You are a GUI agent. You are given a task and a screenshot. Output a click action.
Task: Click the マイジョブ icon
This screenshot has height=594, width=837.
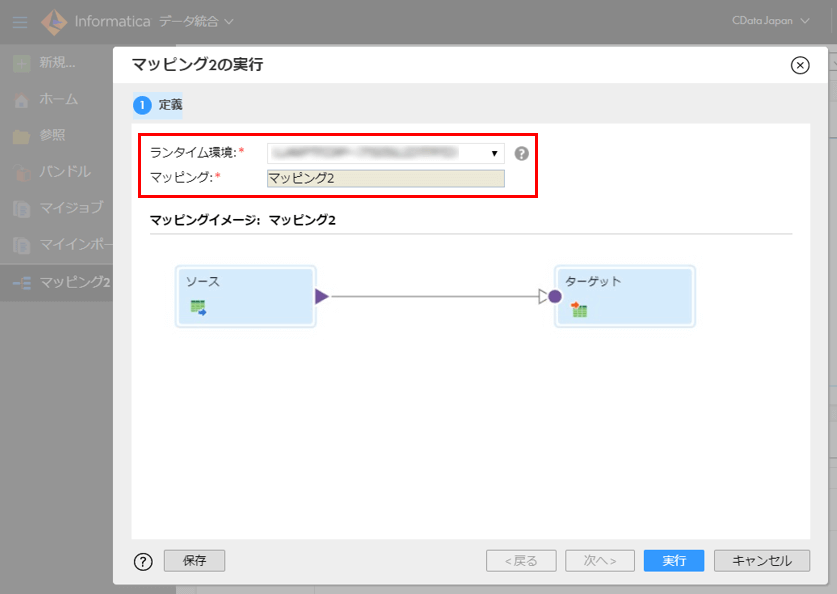coord(21,209)
